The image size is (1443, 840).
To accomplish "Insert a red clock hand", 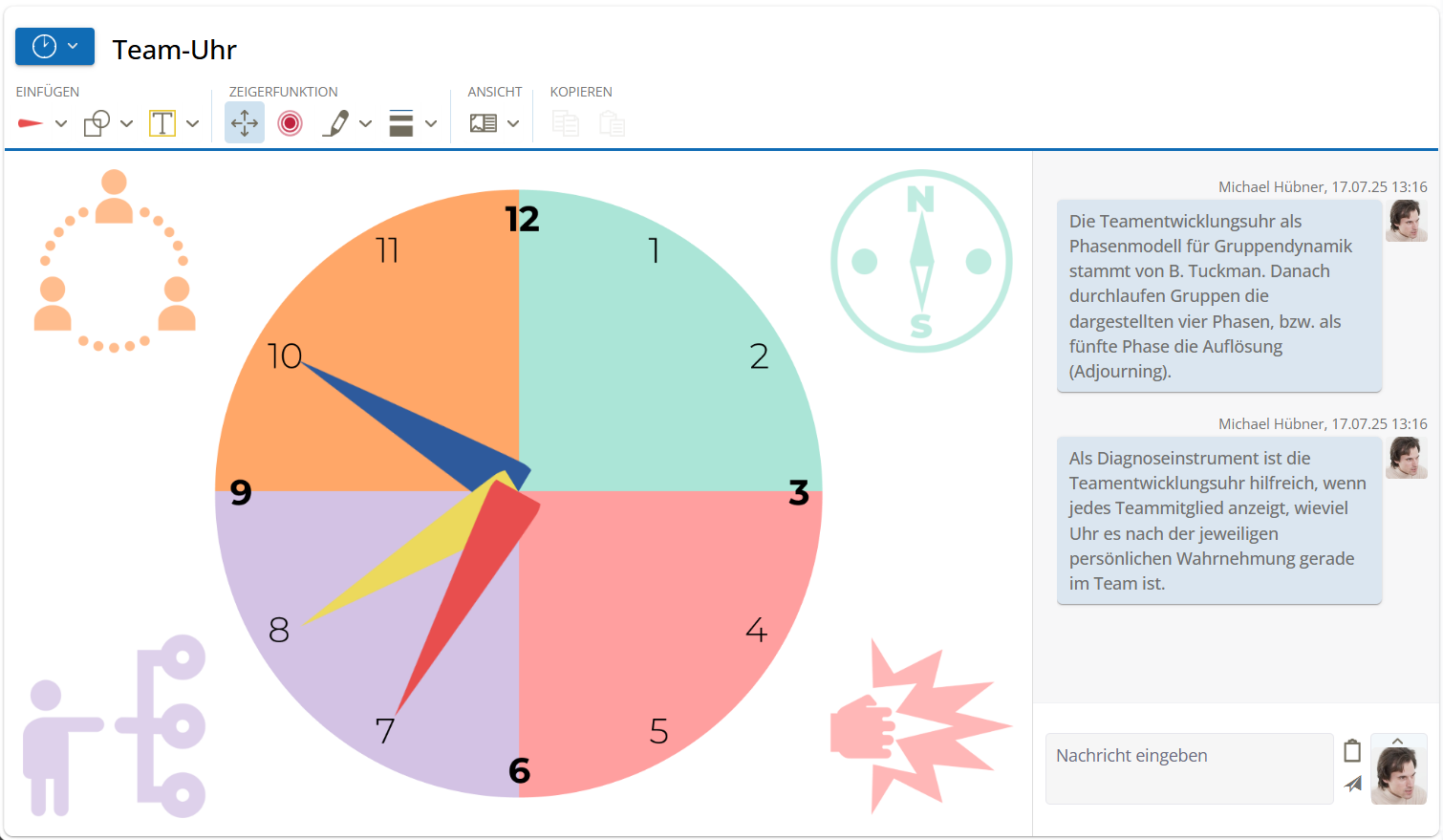I will click(x=31, y=123).
